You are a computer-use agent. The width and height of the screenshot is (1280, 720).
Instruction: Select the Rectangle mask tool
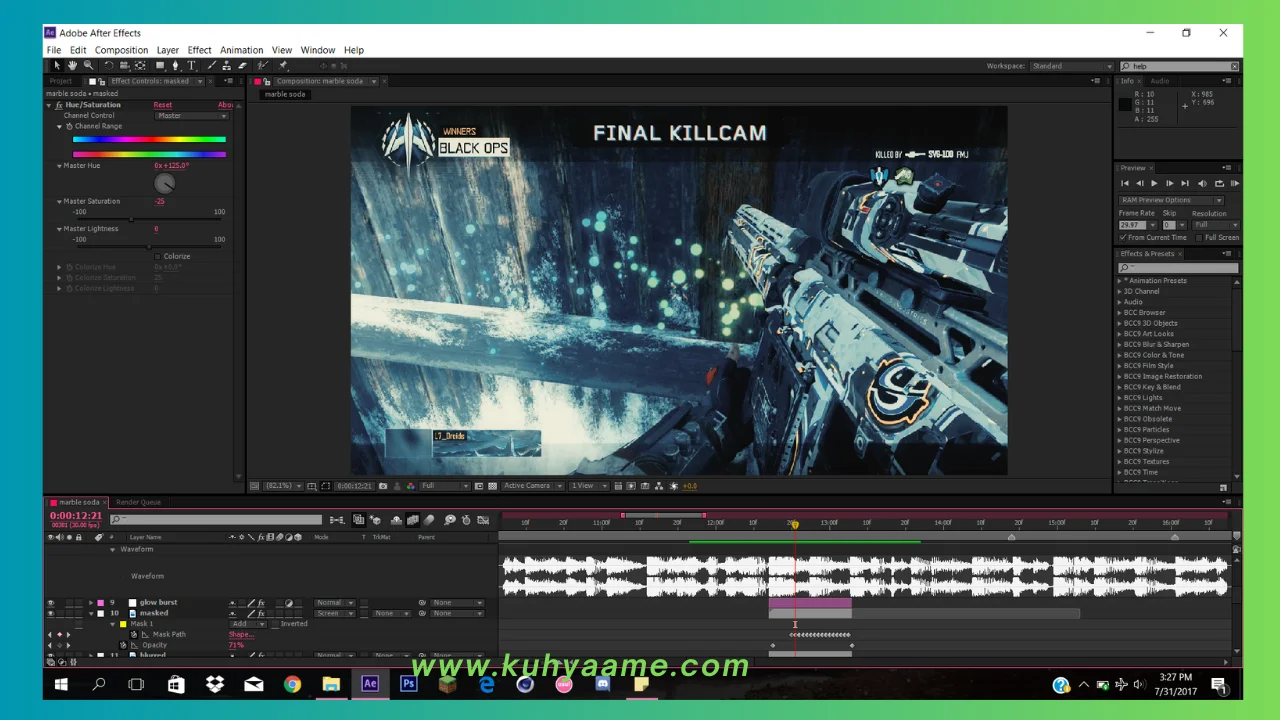tap(160, 66)
